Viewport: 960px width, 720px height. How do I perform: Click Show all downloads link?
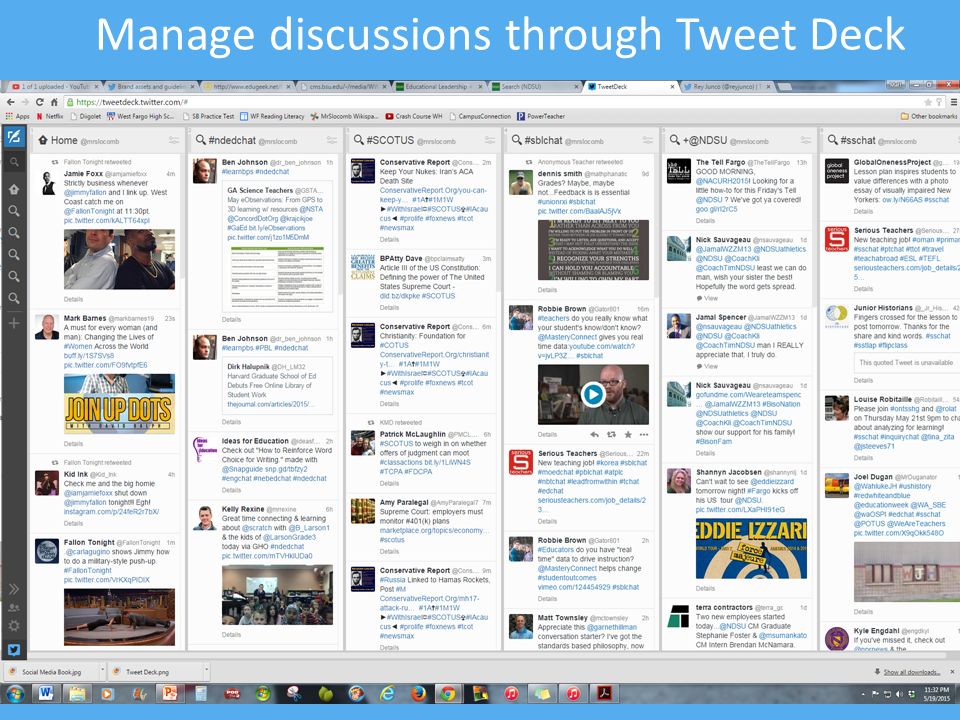pyautogui.click(x=911, y=672)
